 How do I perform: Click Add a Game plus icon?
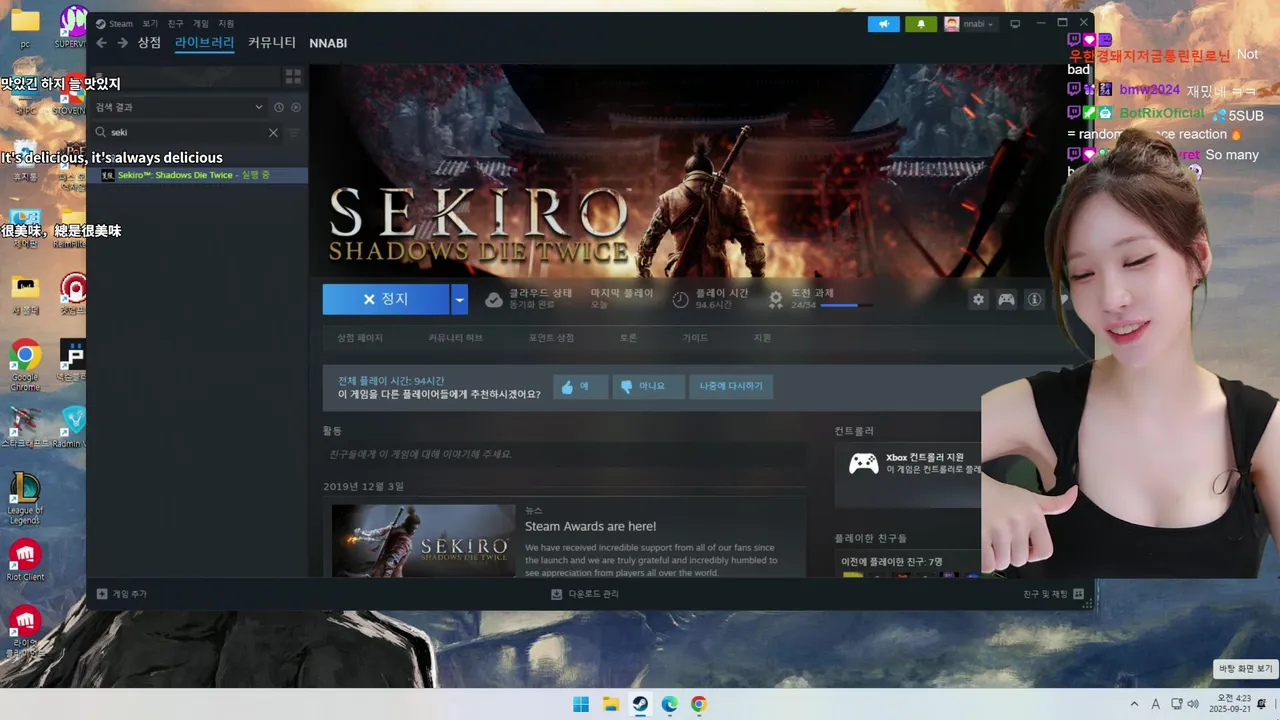coord(102,594)
